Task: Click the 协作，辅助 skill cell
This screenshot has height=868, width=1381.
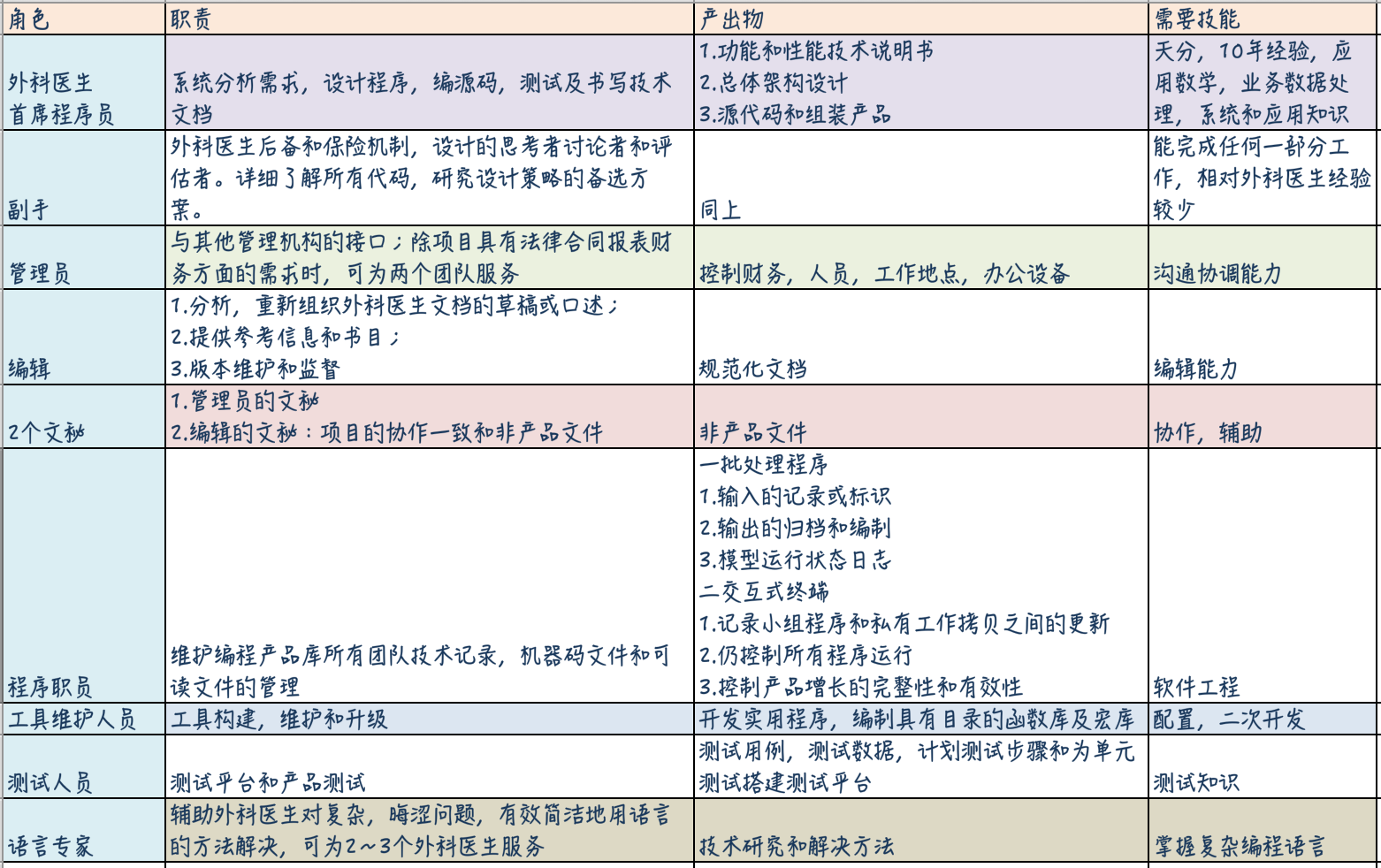Action: click(1264, 416)
